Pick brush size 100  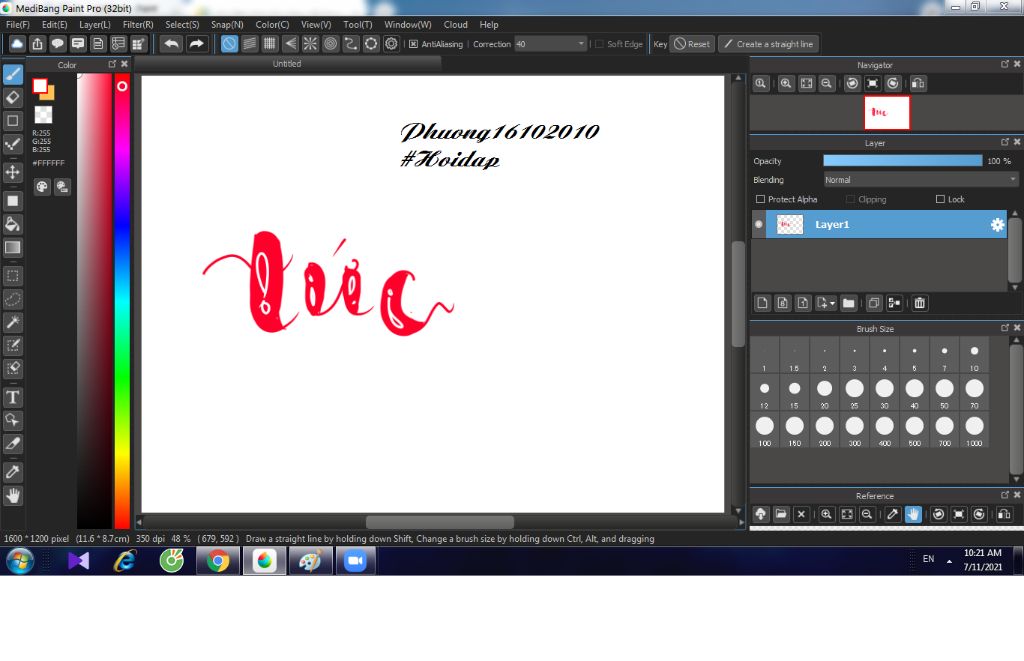point(765,430)
